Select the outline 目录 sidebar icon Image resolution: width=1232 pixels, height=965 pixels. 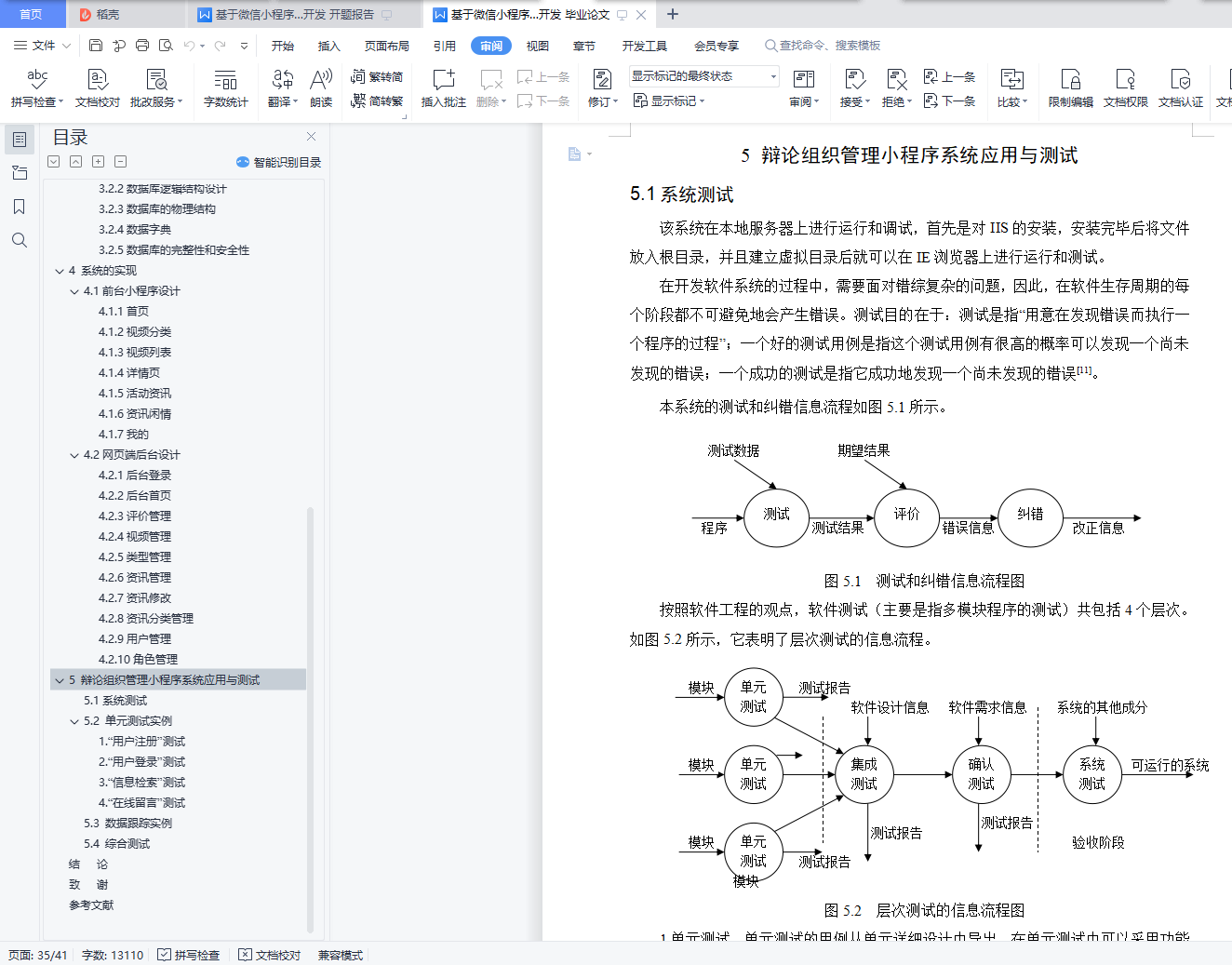pyautogui.click(x=19, y=140)
